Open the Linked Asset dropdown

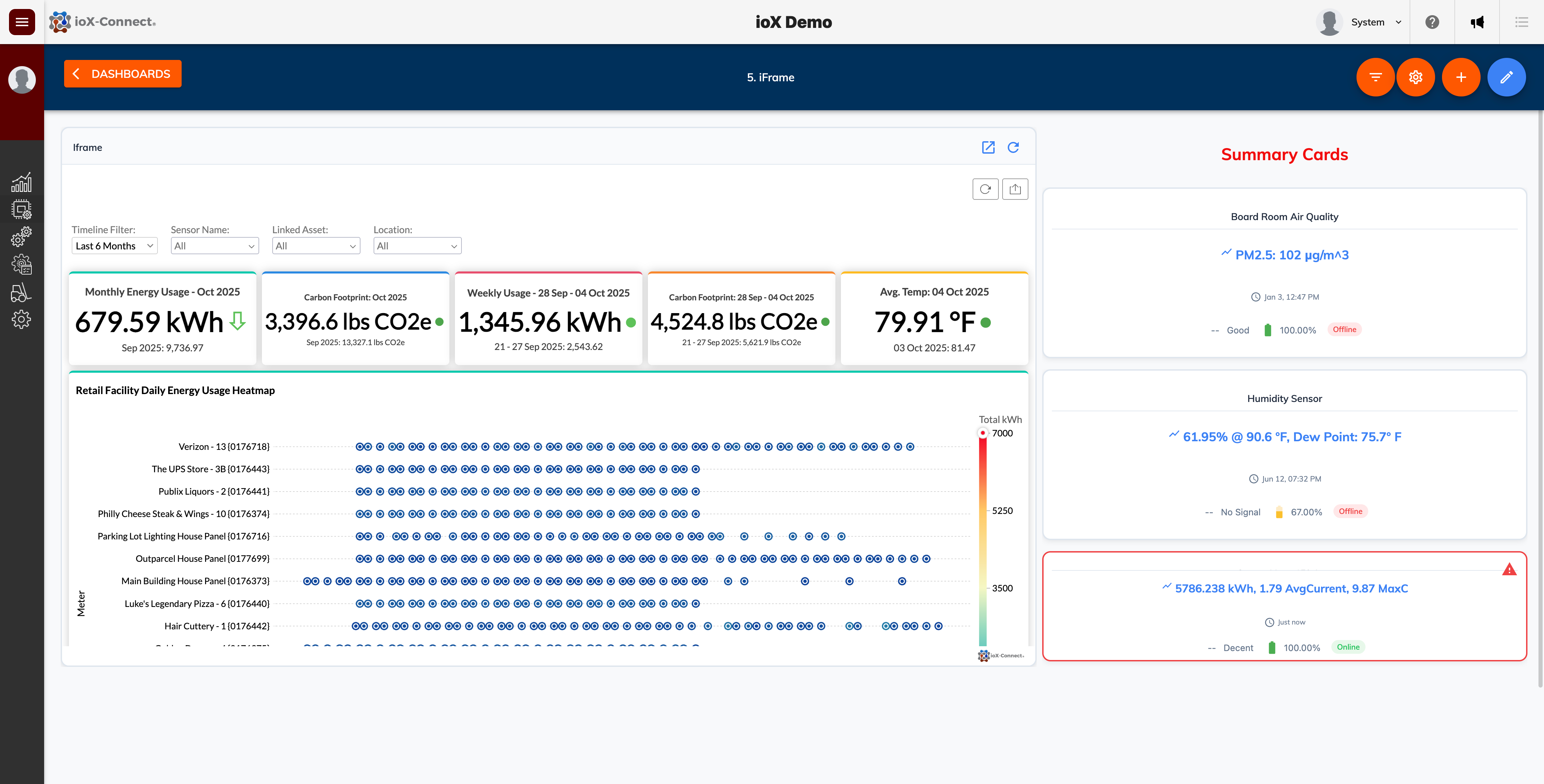tap(316, 246)
